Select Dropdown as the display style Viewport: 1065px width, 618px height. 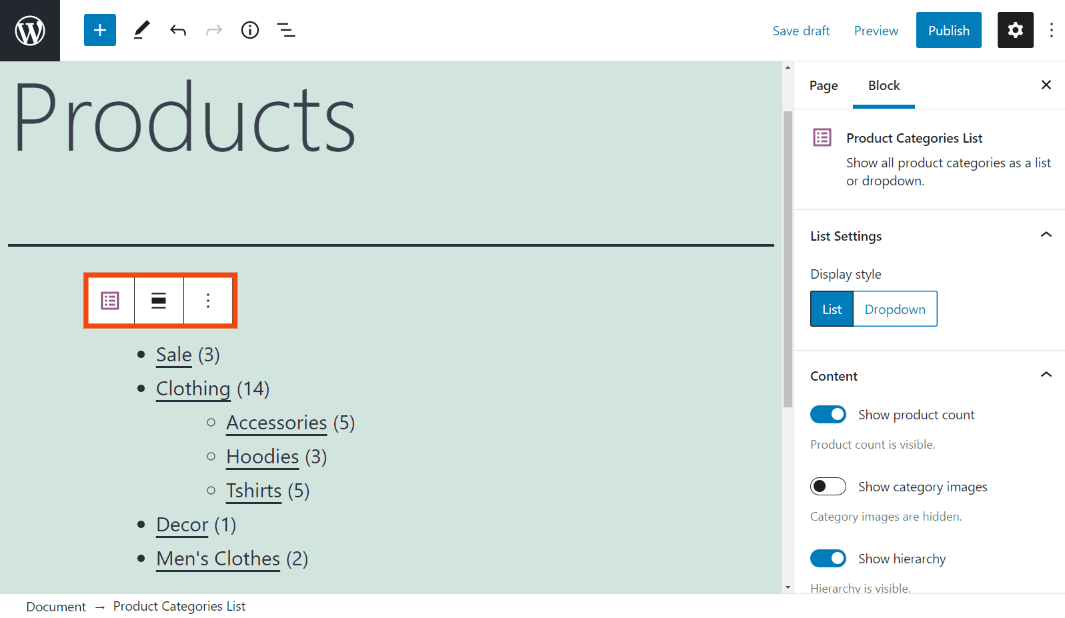pos(894,308)
